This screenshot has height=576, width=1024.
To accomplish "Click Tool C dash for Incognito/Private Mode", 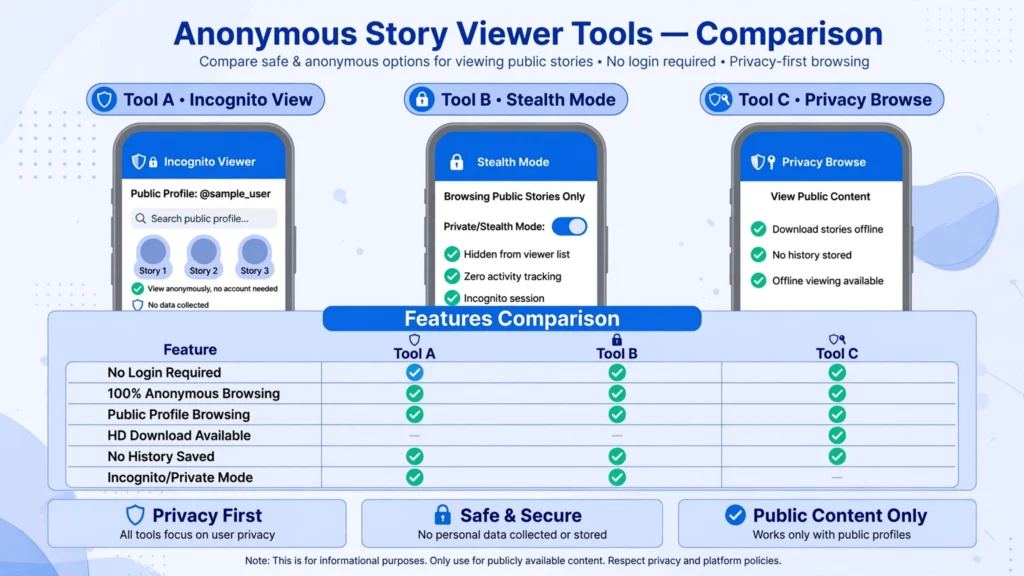I will (x=837, y=477).
